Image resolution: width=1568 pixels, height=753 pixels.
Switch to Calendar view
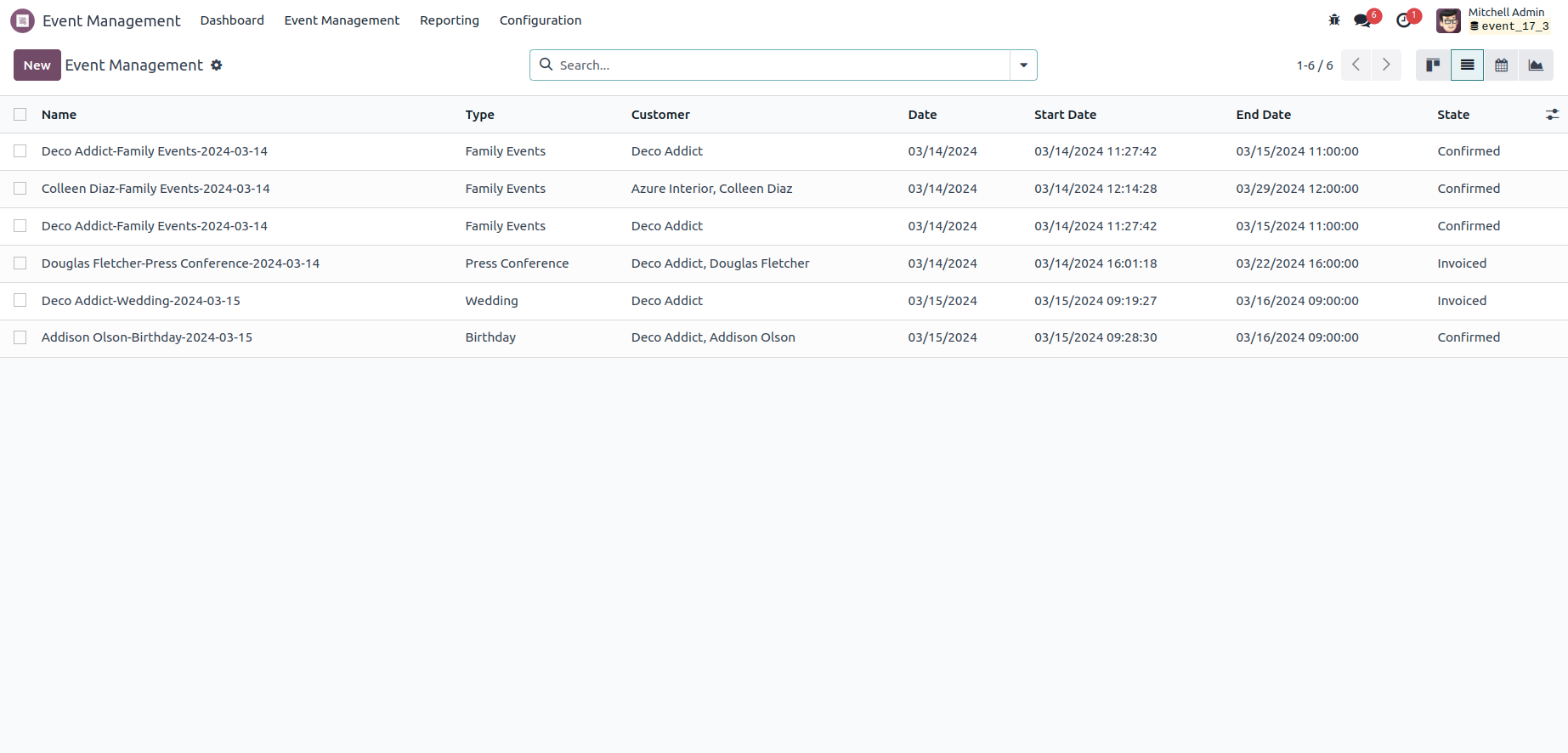(1502, 65)
